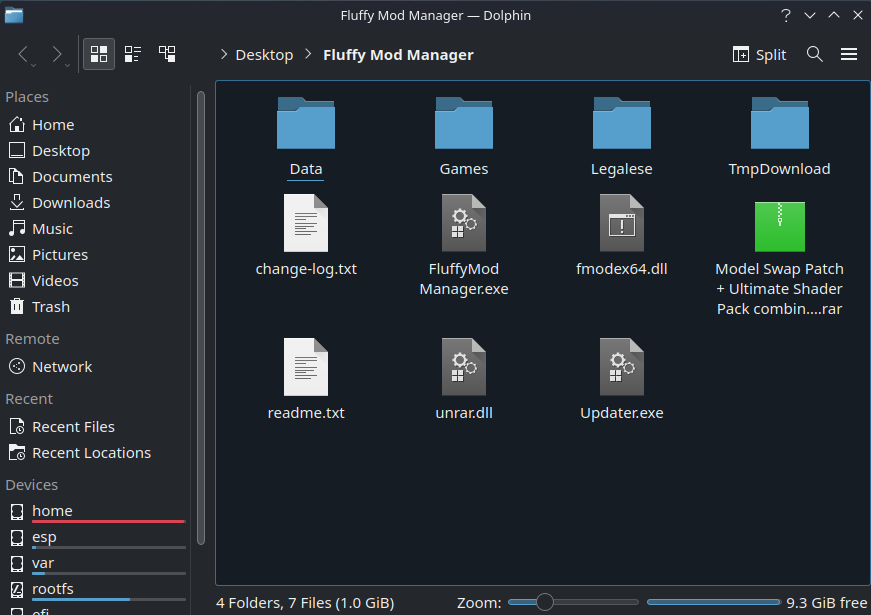871x615 pixels.
Task: Open Recent Locations
Action: 96,453
